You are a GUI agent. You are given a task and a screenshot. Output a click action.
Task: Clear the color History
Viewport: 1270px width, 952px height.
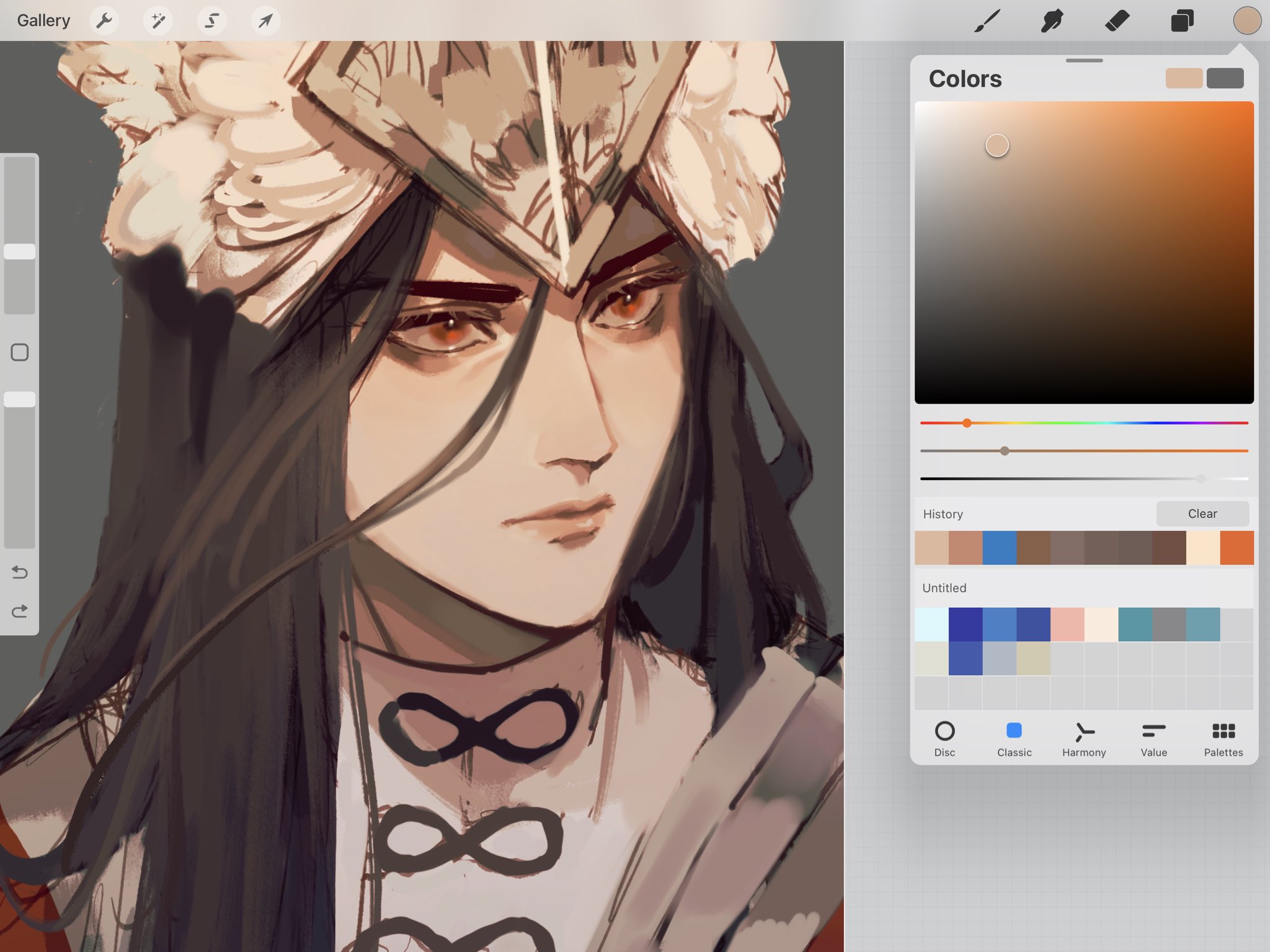tap(1202, 514)
